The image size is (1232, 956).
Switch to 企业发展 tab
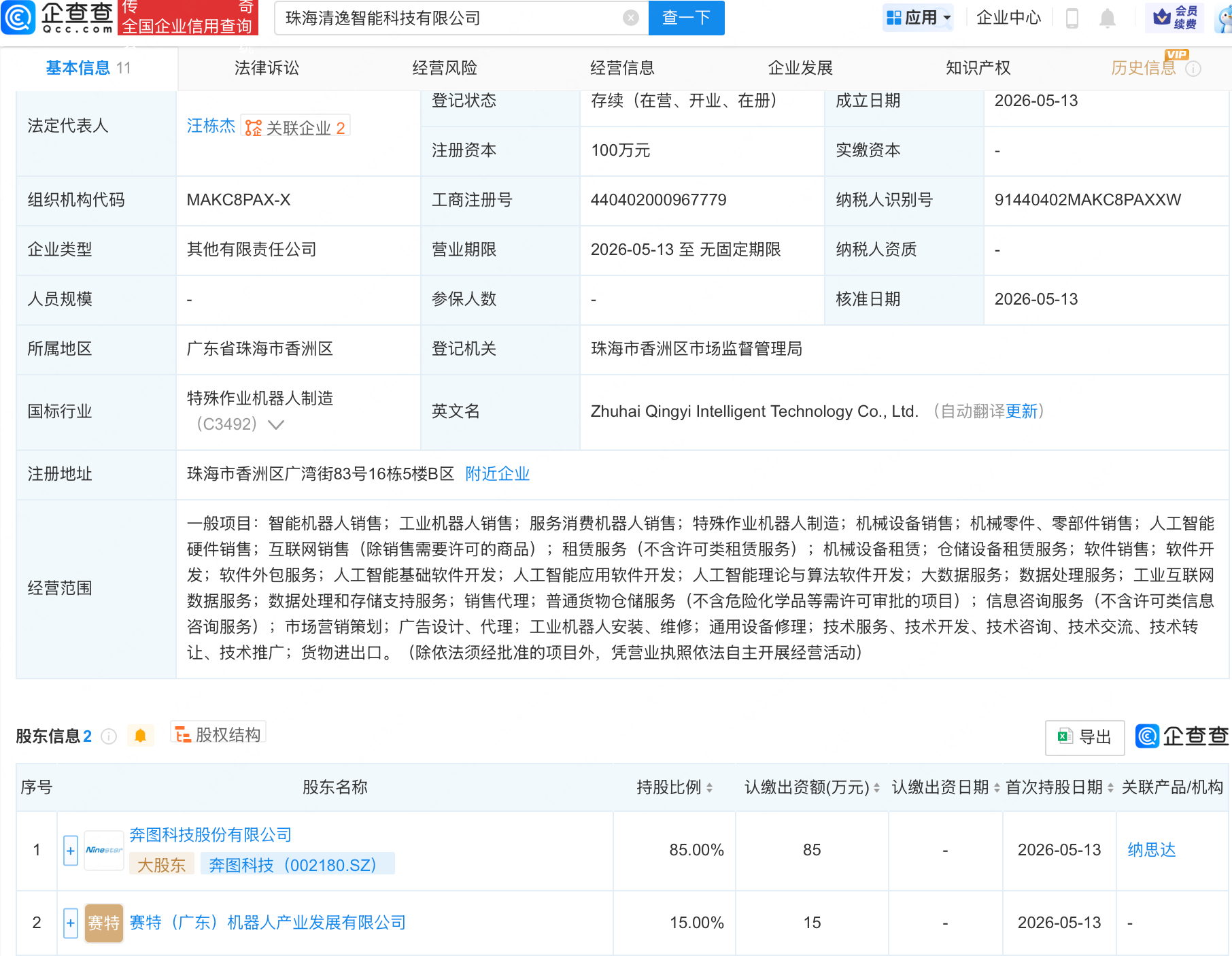pos(800,68)
